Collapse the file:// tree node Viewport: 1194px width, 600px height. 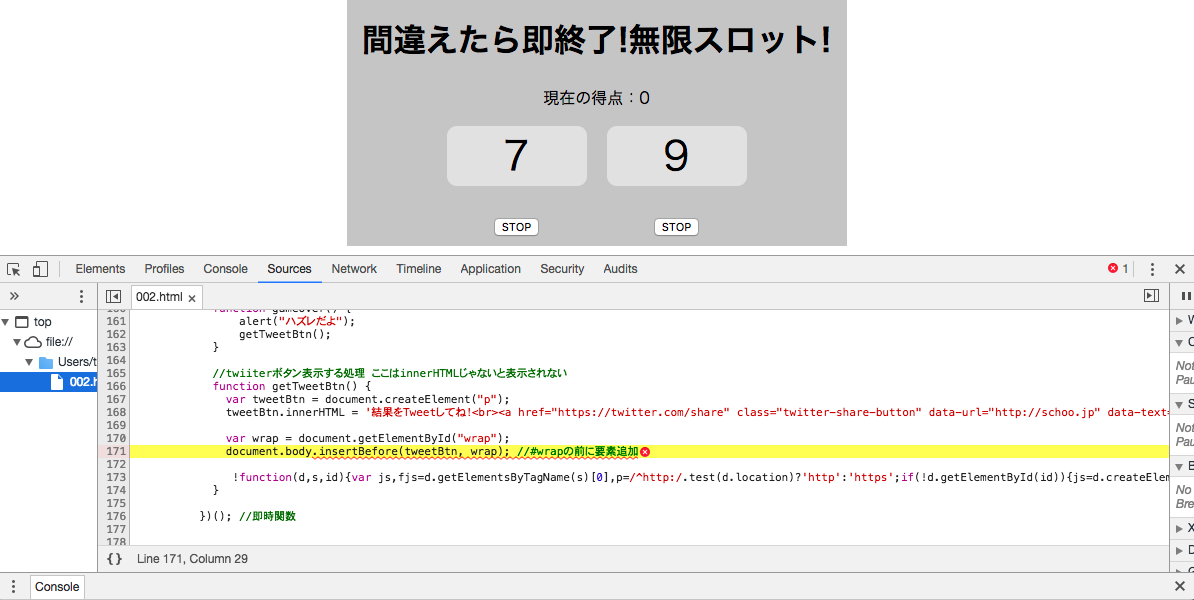click(17, 342)
